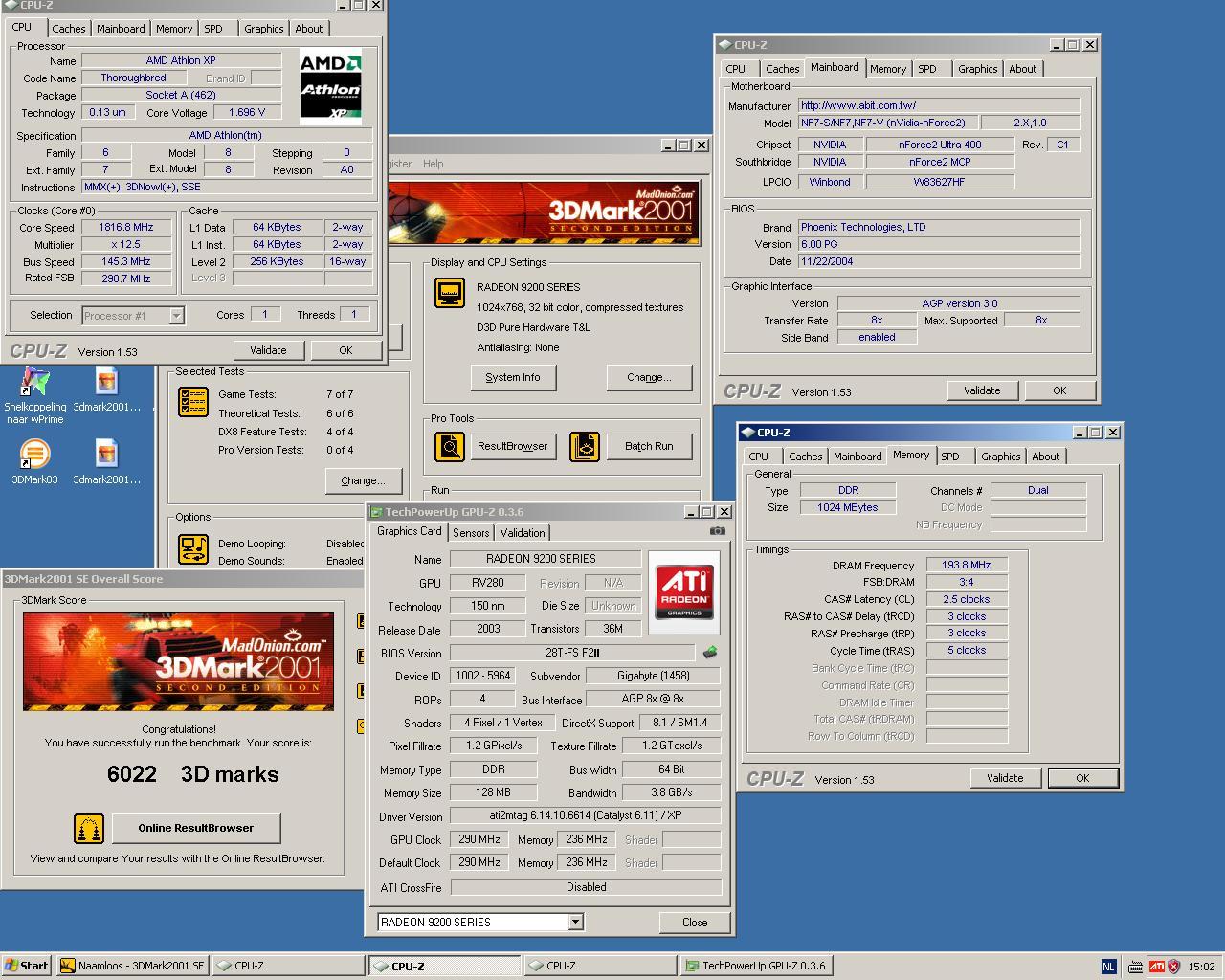Screen dimensions: 1225x980
Task: Switch to Naamloos - 3DMark2001 SE taskbar item
Action: click(x=132, y=966)
